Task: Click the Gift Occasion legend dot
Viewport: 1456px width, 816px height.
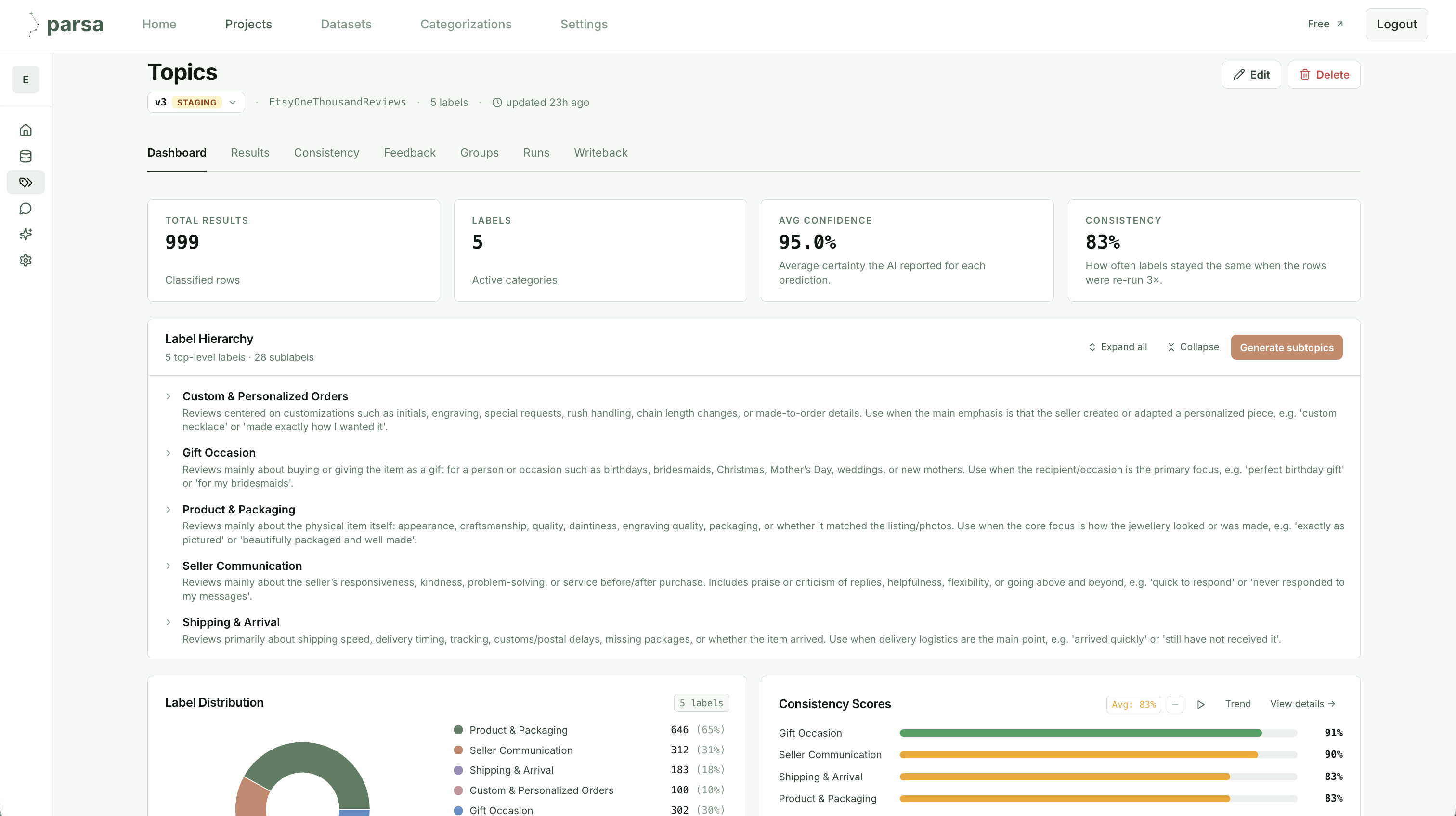Action: [458, 810]
